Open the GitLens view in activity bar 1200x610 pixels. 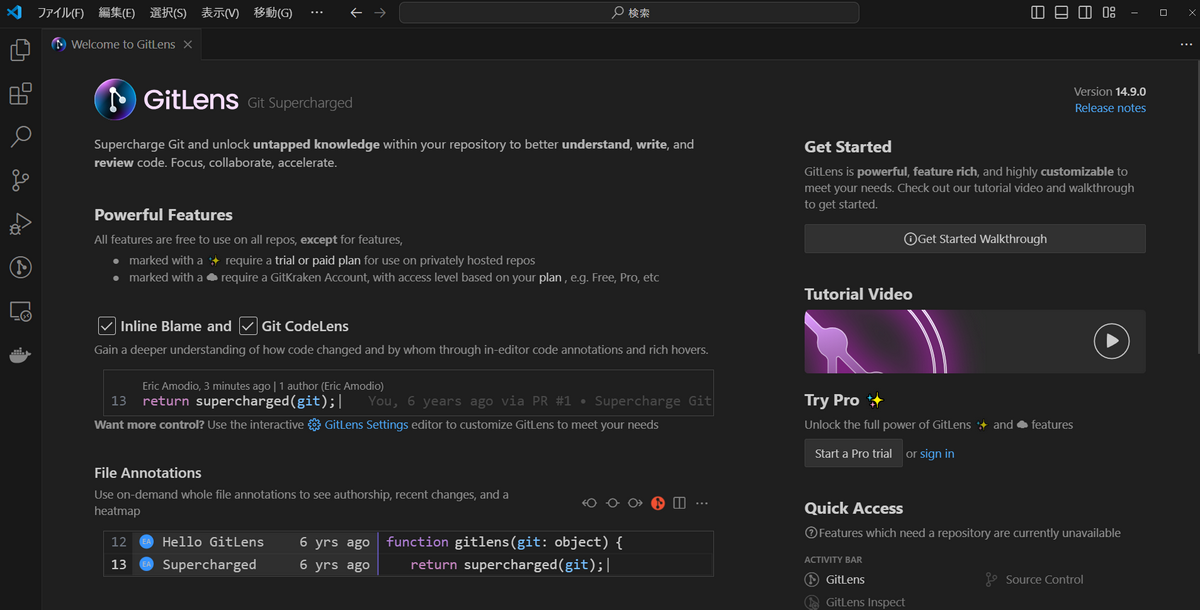click(20, 266)
